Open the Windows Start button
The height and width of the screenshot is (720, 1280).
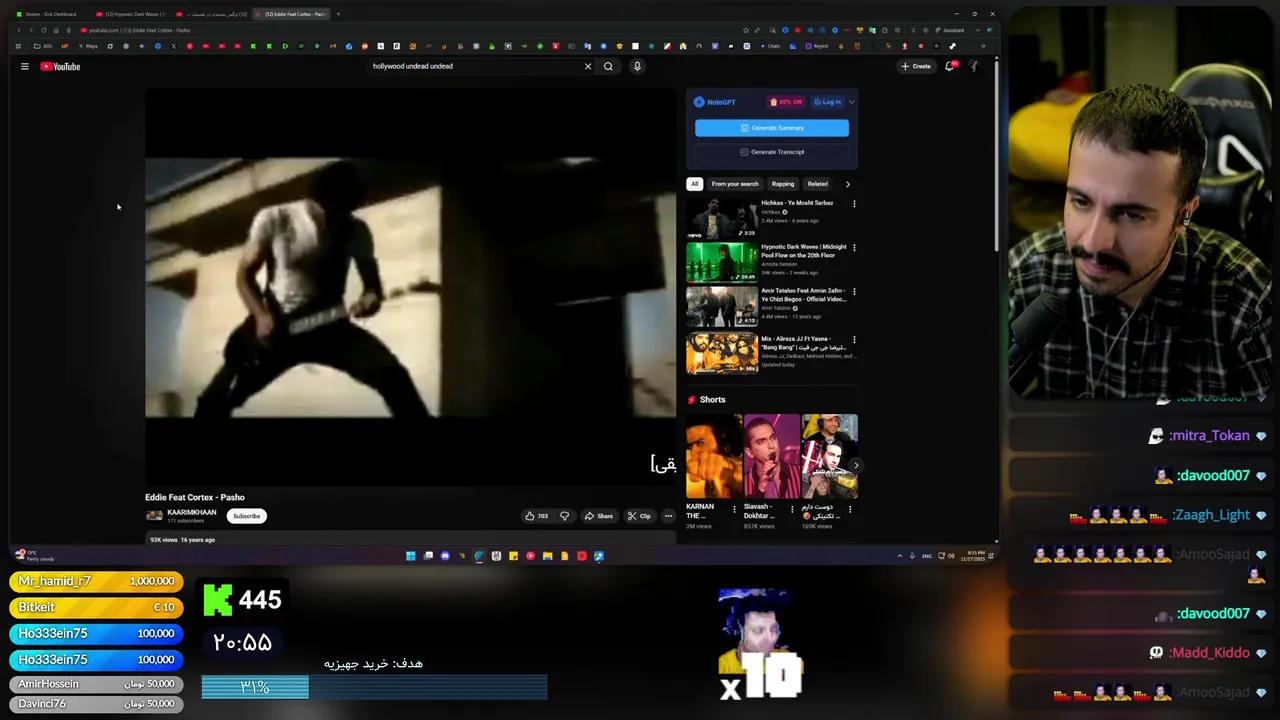(x=410, y=556)
